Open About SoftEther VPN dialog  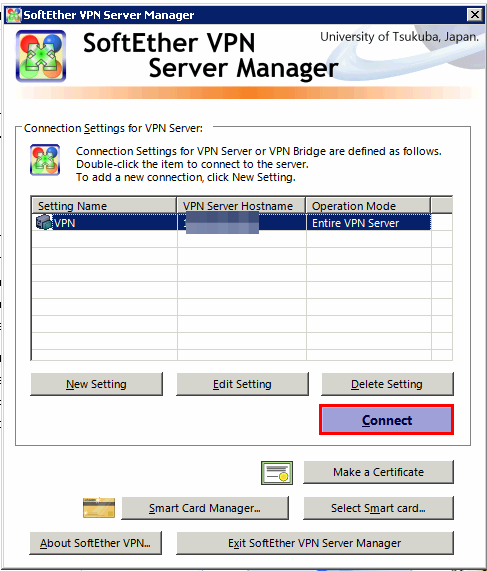(x=95, y=543)
